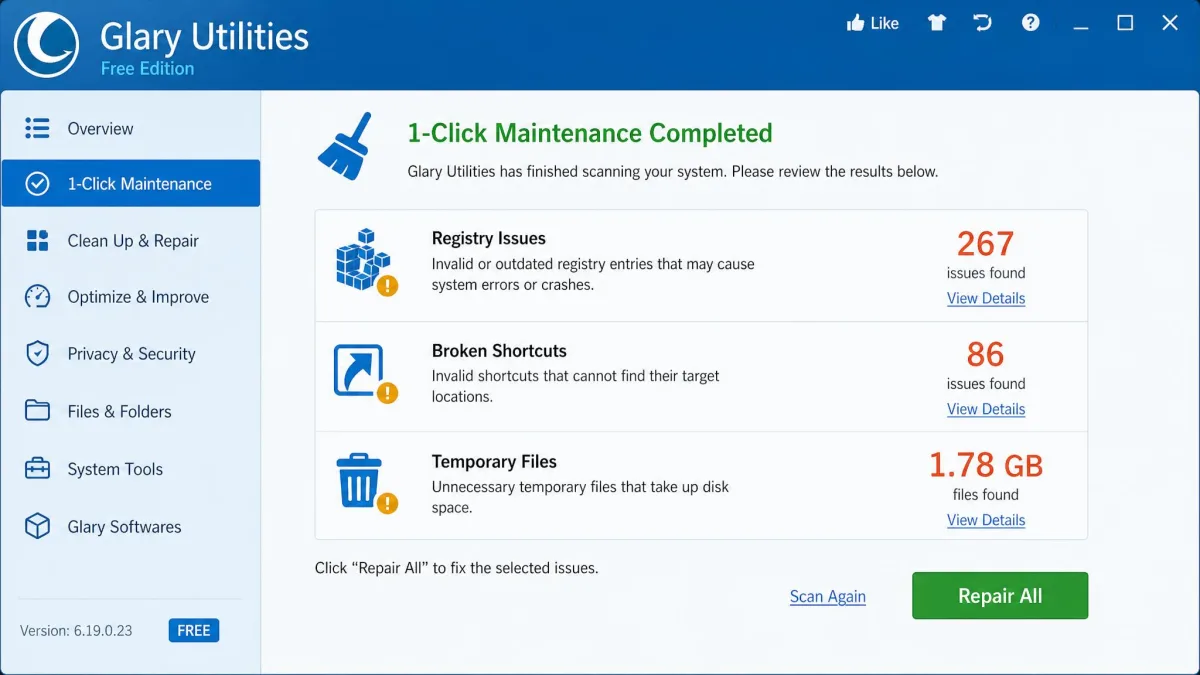Open Files & Folders section
The height and width of the screenshot is (675, 1200).
click(x=131, y=411)
